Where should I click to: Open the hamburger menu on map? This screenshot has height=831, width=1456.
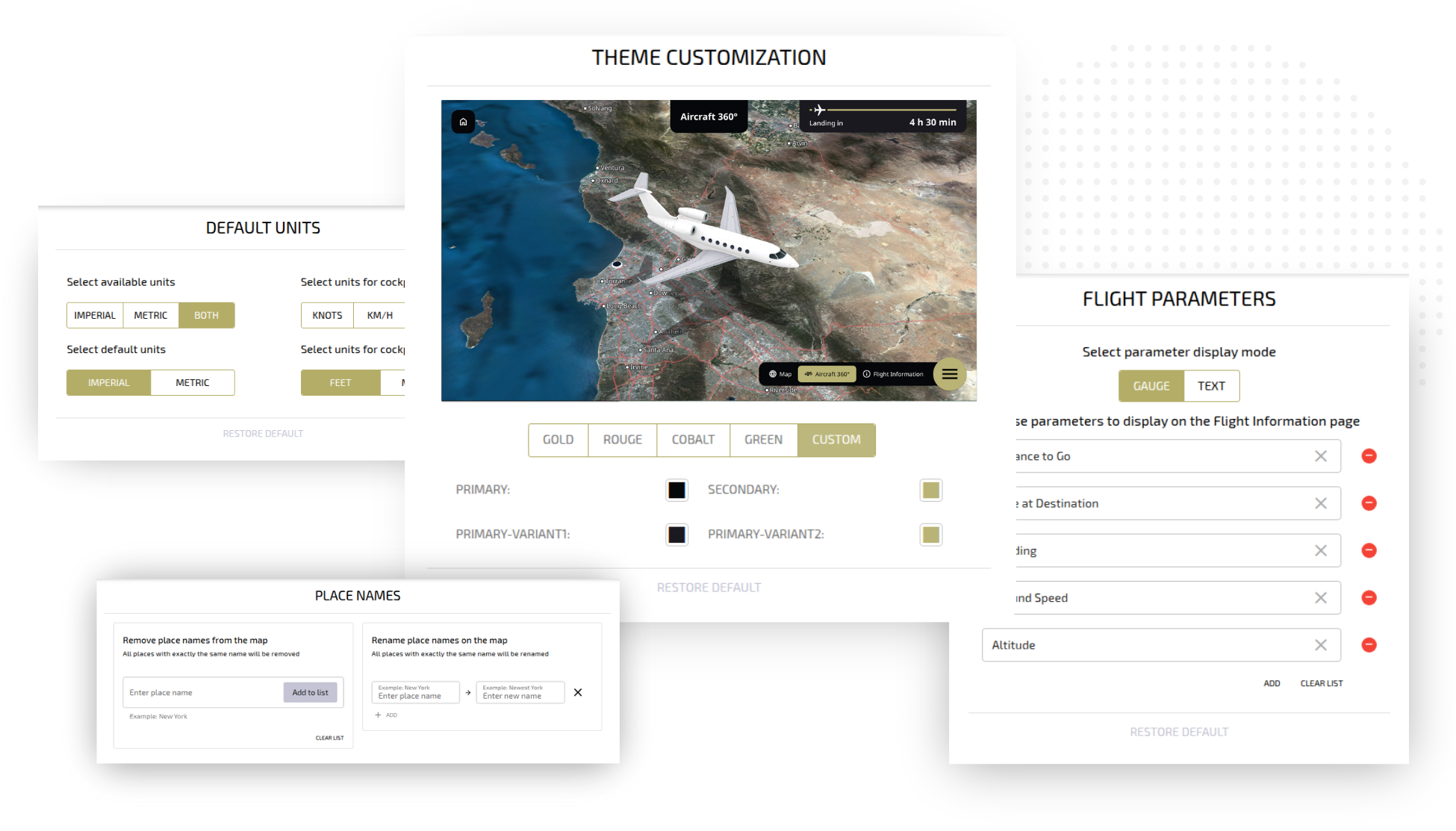949,374
